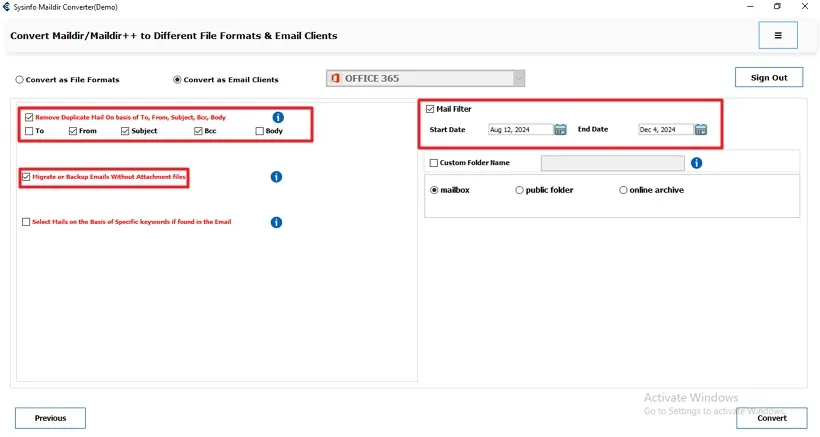Go back with the Previous button
820x437 pixels.
click(50, 418)
